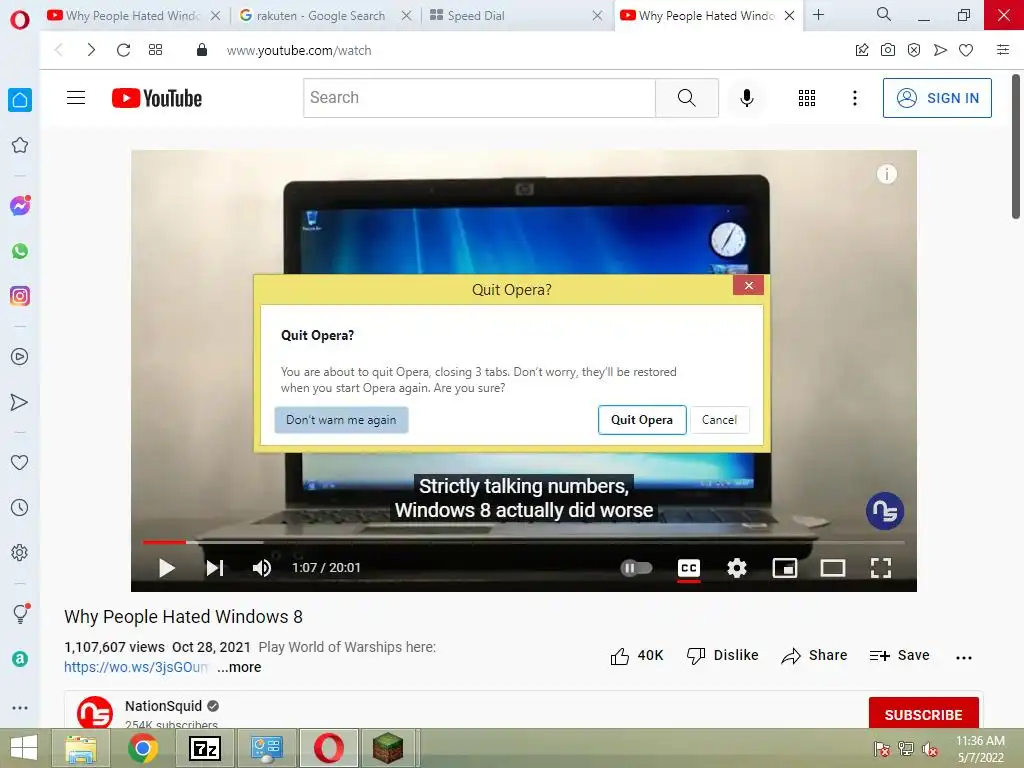The image size is (1024, 768).
Task: Go to YouTube home via logo
Action: point(157,98)
